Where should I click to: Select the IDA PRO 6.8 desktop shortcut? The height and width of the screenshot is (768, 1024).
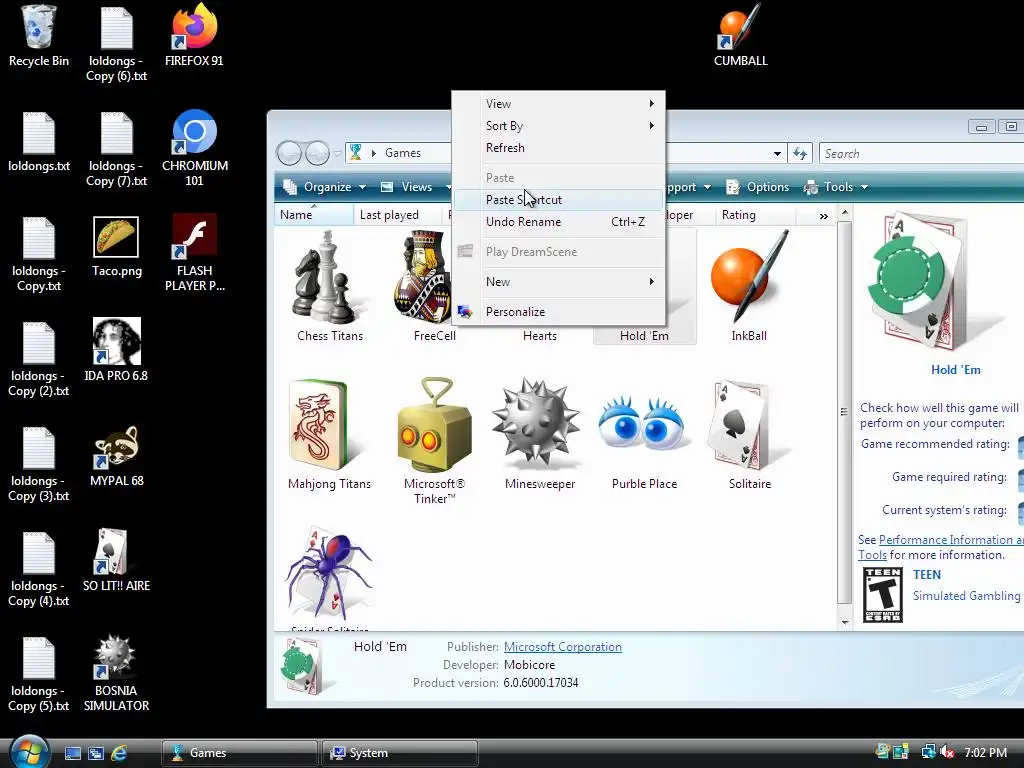pyautogui.click(x=116, y=349)
